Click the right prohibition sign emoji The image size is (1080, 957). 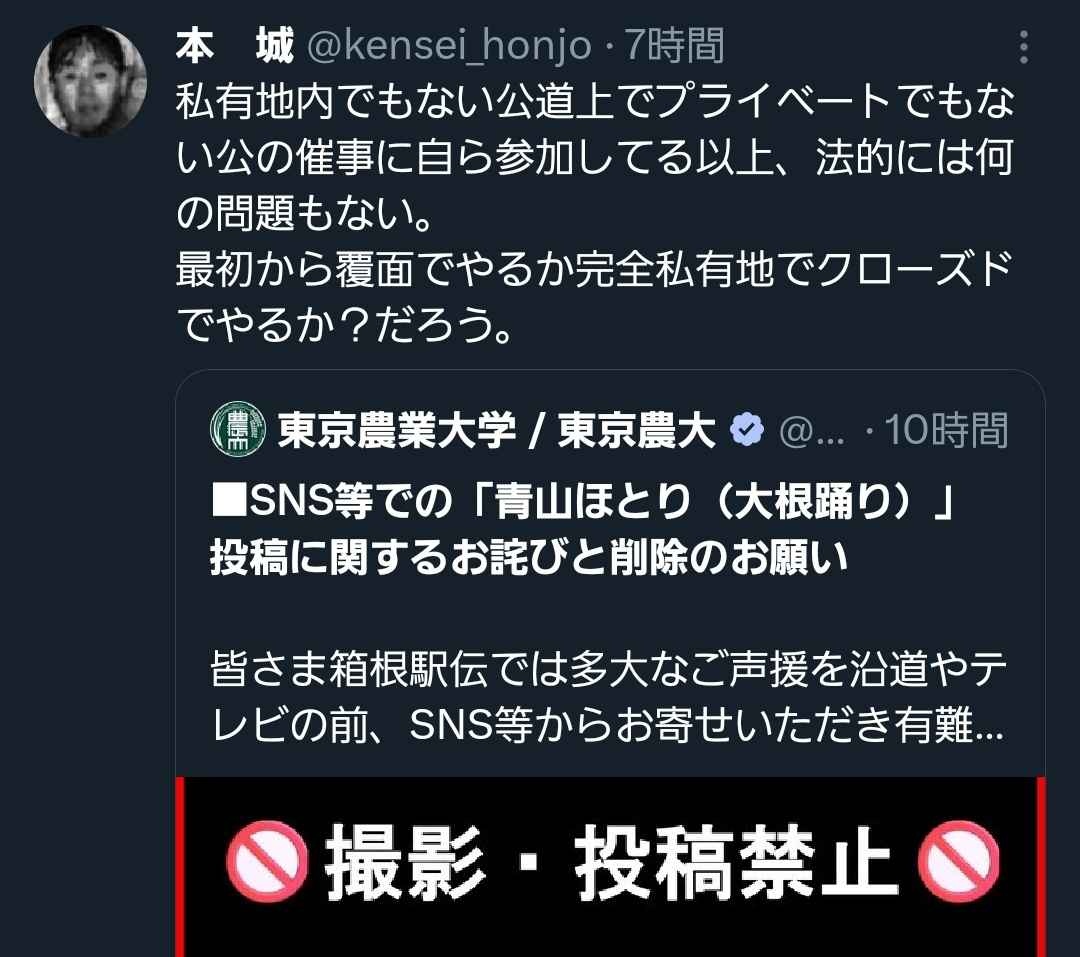[959, 862]
